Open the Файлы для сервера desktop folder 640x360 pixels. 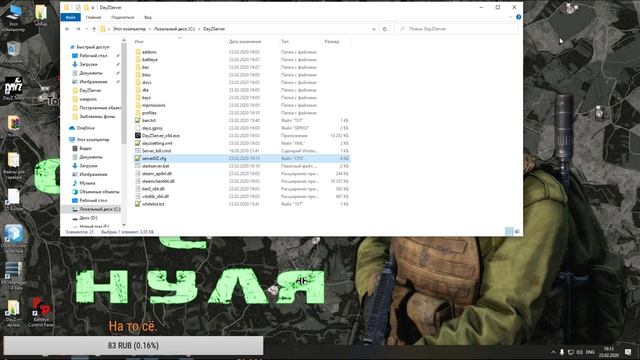pyautogui.click(x=13, y=165)
